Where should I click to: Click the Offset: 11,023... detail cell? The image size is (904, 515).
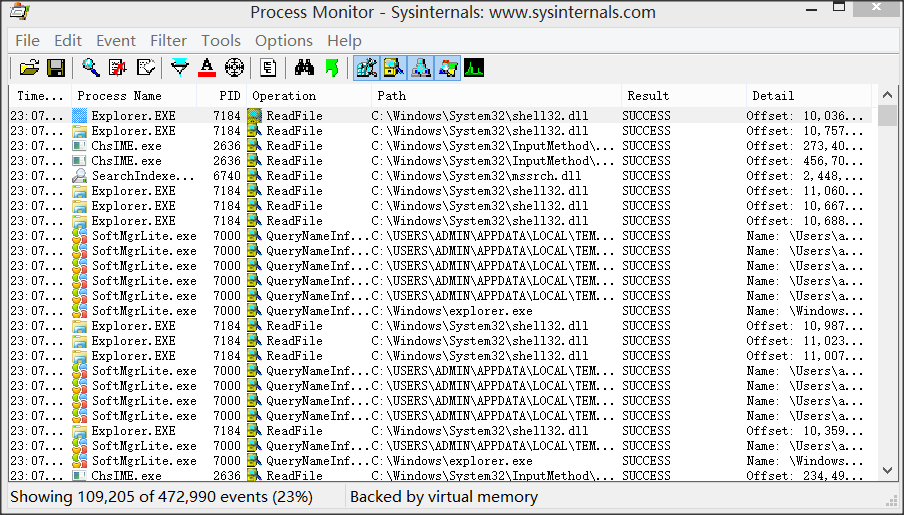coord(805,341)
